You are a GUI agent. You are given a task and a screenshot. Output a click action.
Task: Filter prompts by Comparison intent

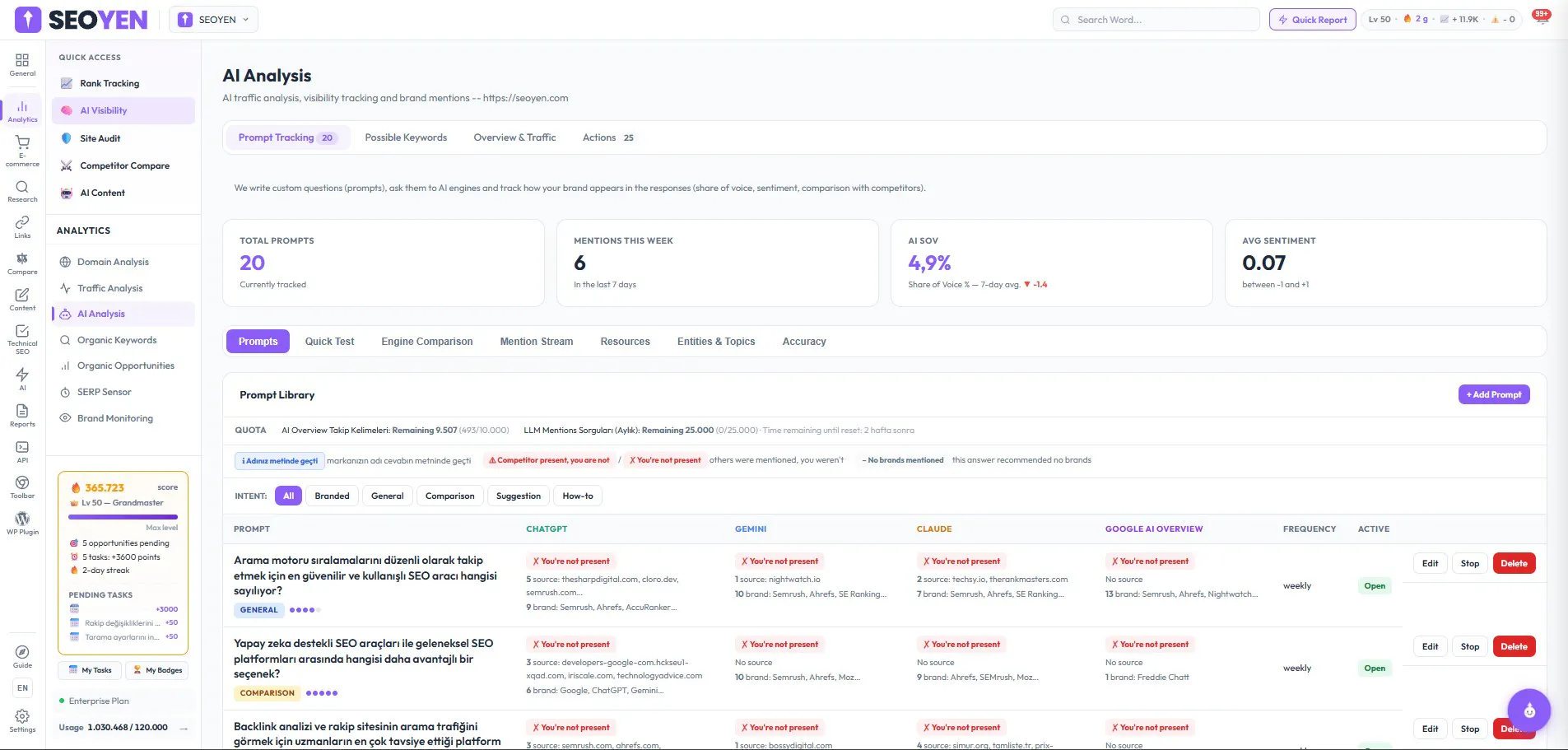[449, 496]
